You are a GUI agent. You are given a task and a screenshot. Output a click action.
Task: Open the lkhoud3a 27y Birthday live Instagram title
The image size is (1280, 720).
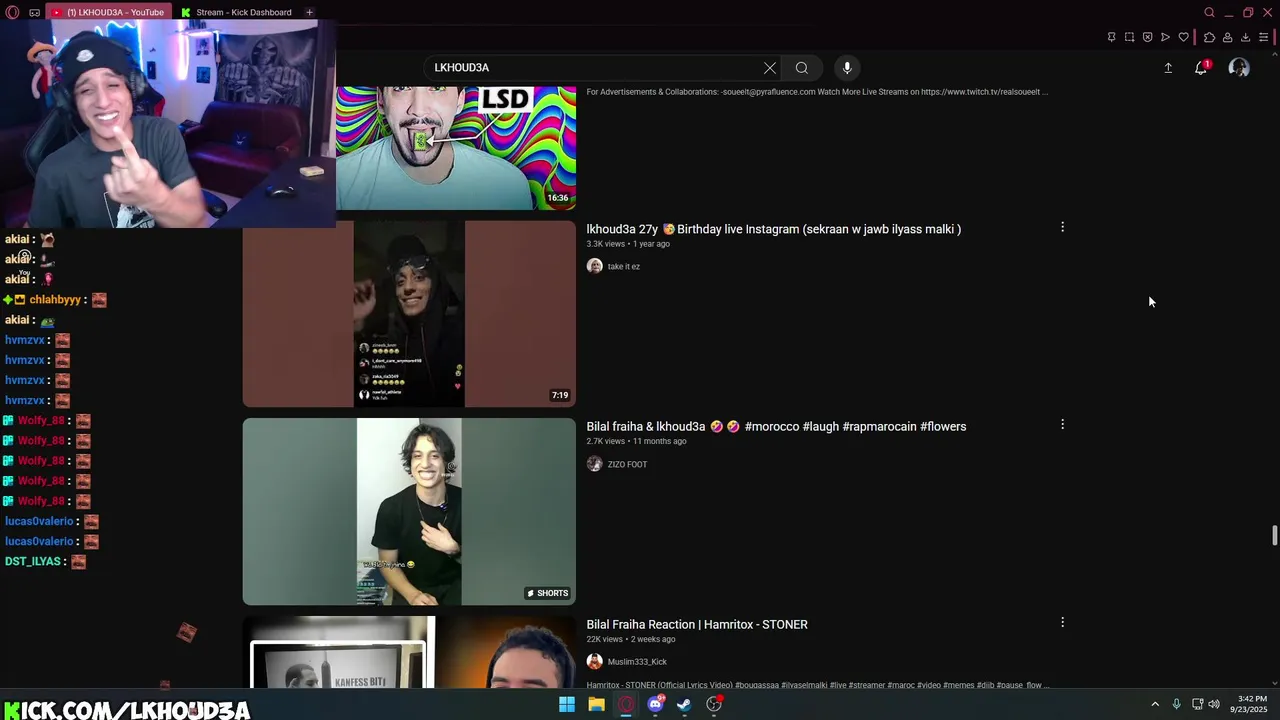pos(773,229)
